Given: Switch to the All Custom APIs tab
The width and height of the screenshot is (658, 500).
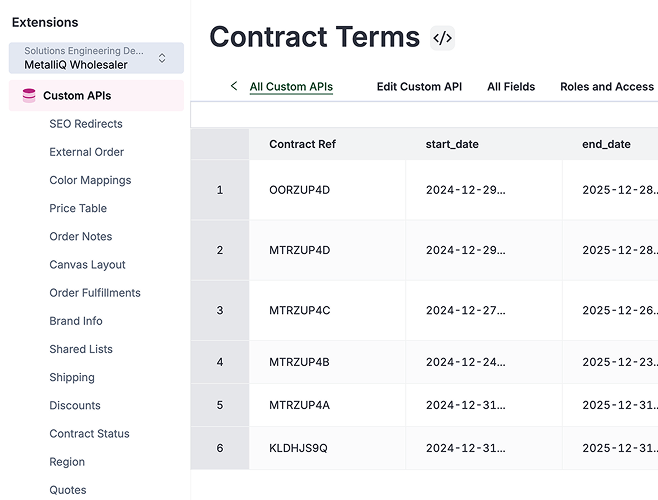Looking at the screenshot, I should pyautogui.click(x=291, y=87).
